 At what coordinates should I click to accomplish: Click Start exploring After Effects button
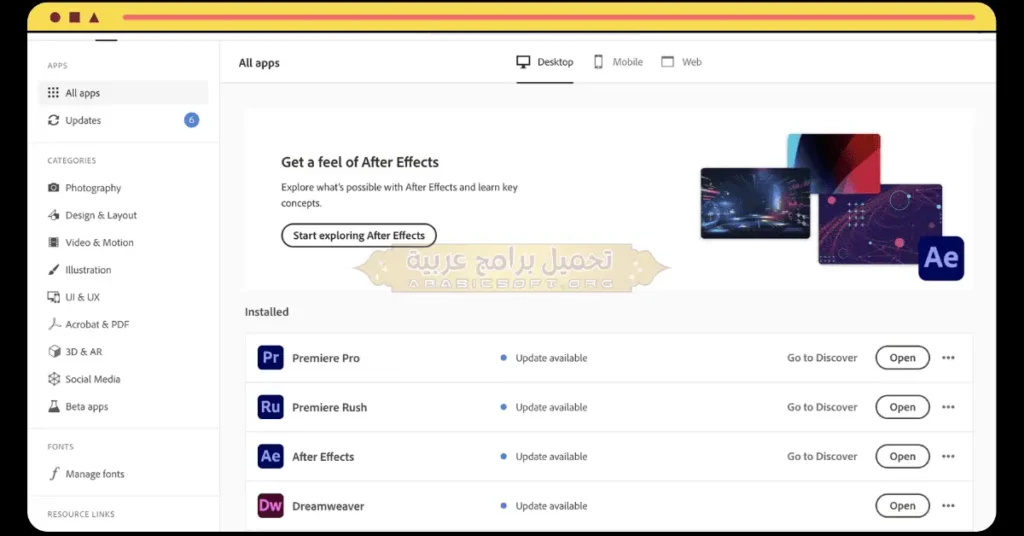(x=359, y=236)
